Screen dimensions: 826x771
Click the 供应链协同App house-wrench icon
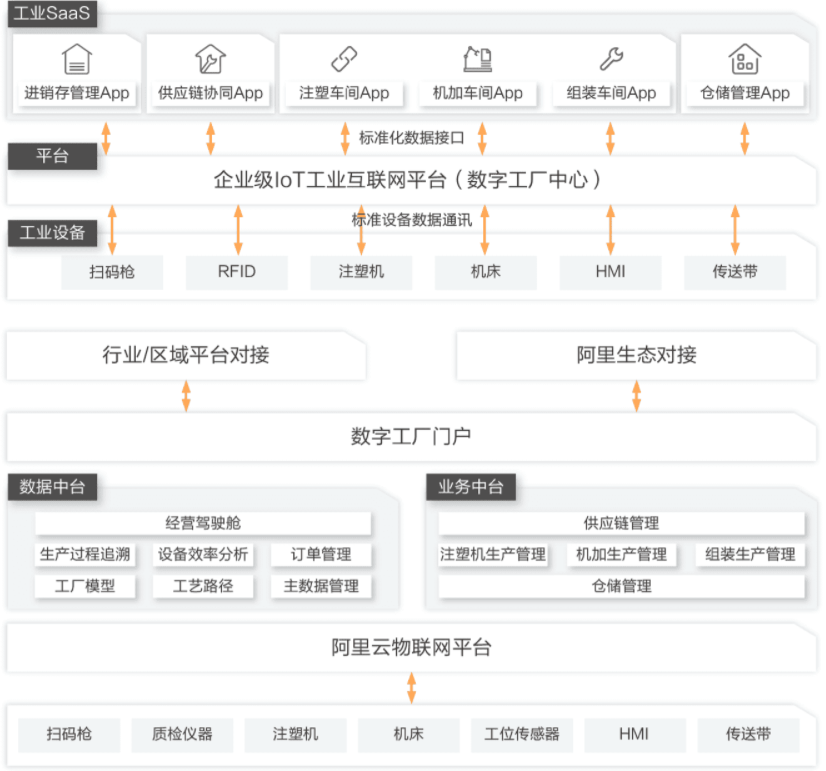point(210,59)
